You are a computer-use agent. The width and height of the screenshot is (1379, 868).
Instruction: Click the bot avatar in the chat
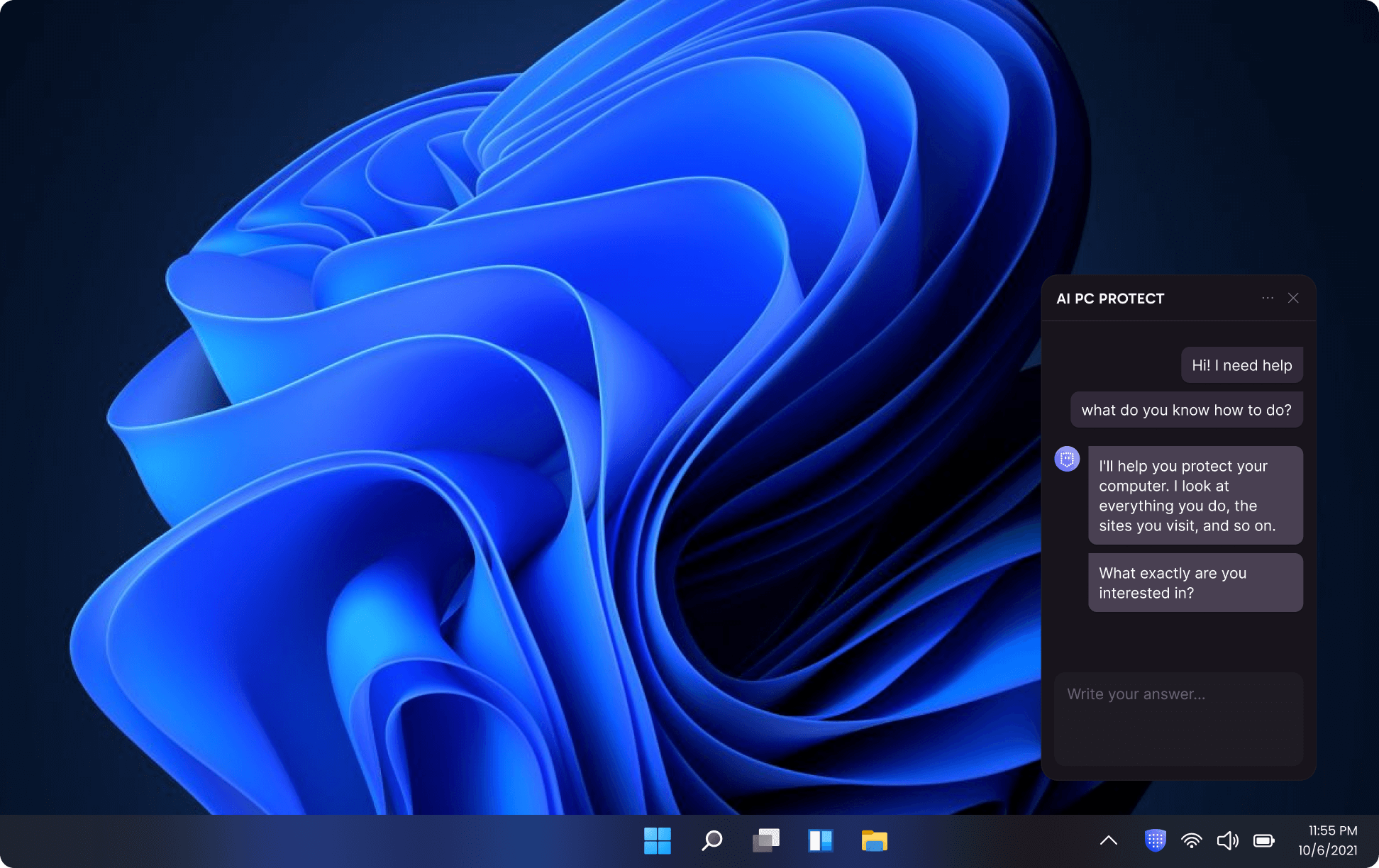point(1067,459)
